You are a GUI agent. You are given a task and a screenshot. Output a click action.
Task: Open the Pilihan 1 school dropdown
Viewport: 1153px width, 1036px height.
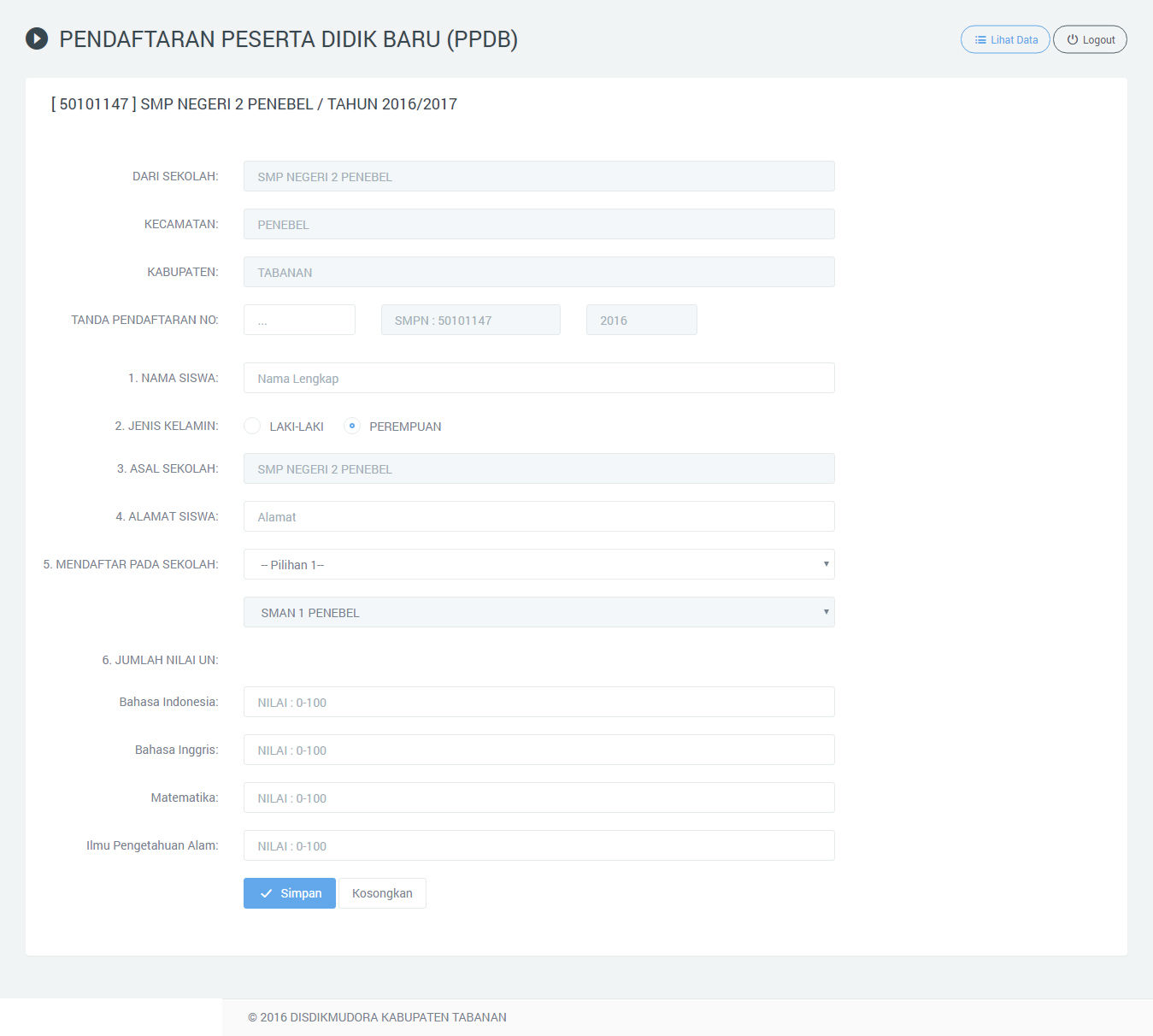539,564
